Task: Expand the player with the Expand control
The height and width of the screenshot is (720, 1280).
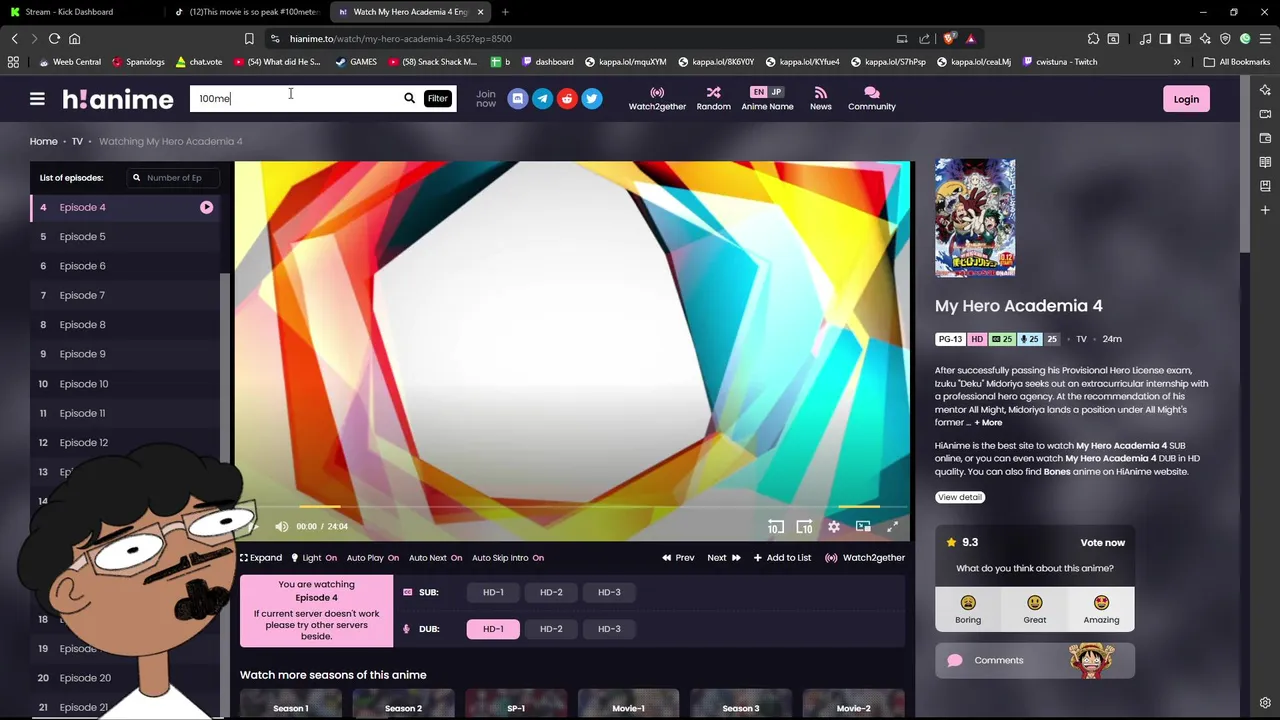Action: click(x=261, y=558)
